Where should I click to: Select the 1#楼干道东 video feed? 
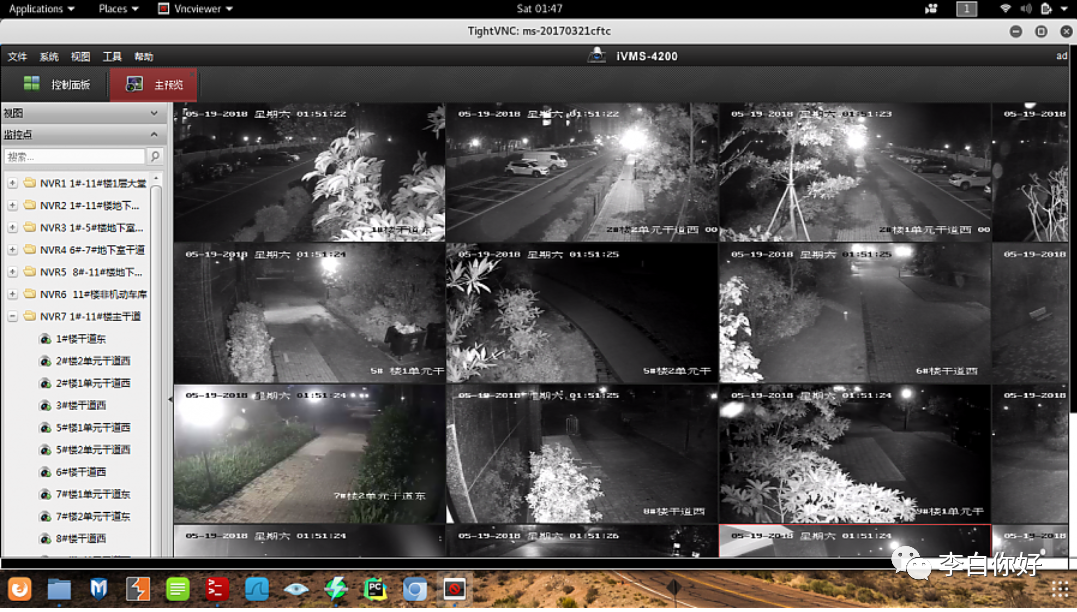tap(309, 172)
